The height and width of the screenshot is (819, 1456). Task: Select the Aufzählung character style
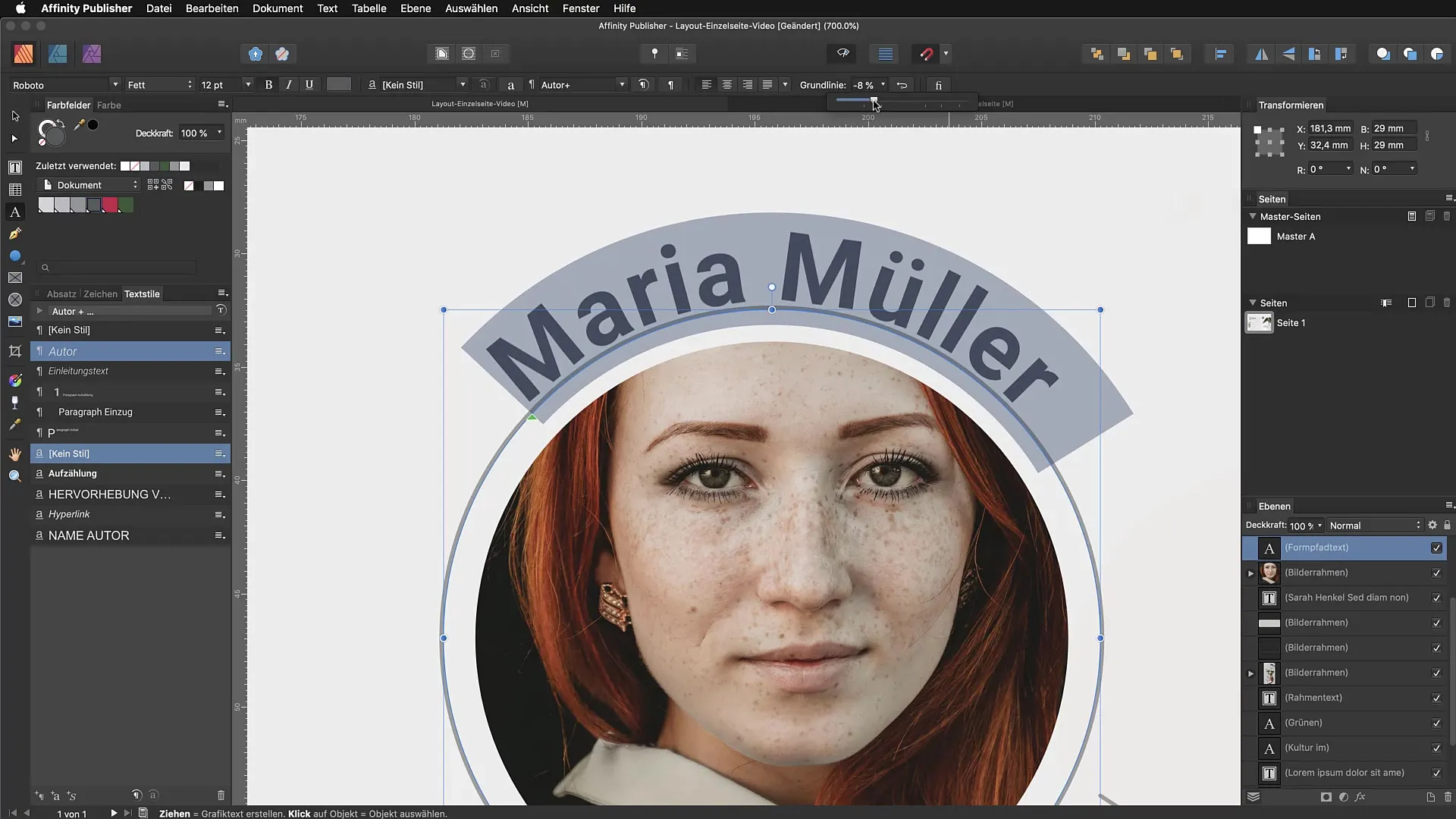click(130, 474)
